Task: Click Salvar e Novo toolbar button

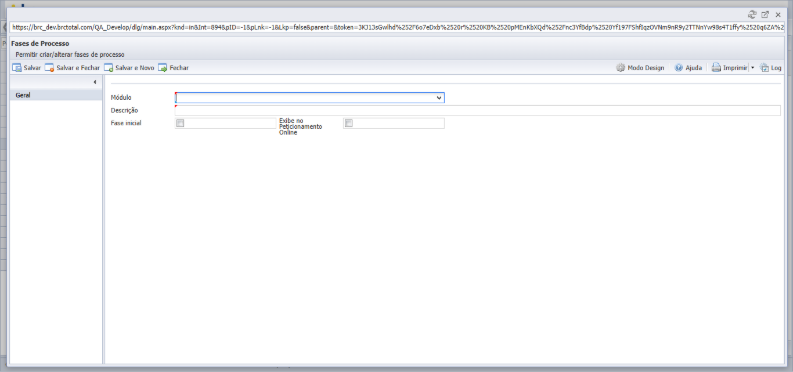Action: (129, 68)
